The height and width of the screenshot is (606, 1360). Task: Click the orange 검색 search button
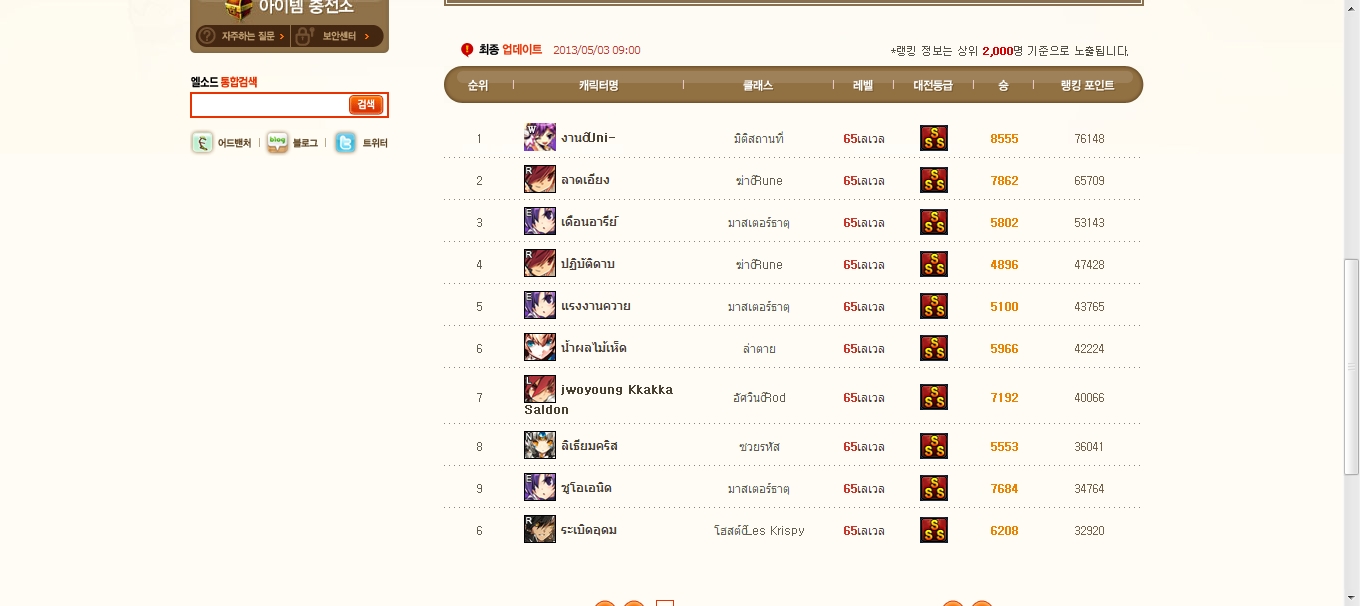pos(366,105)
